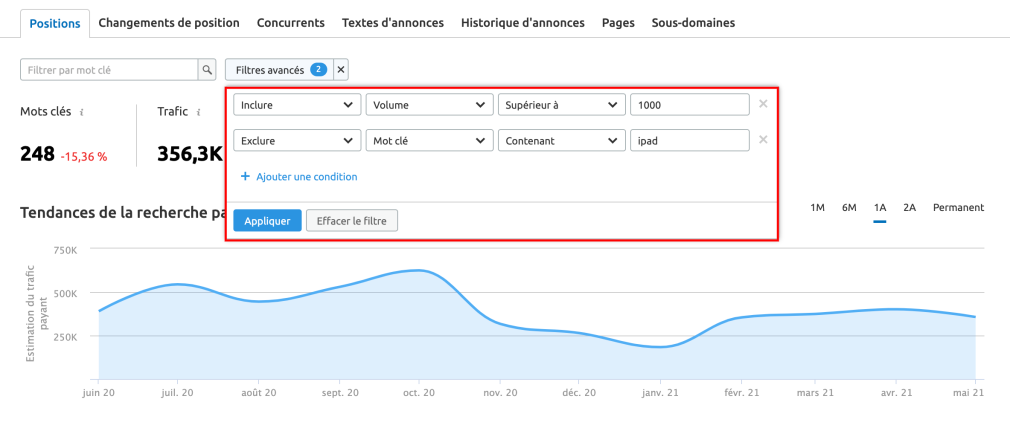Switch to the Concurrents tab
This screenshot has width=1010, height=425.
pyautogui.click(x=290, y=22)
